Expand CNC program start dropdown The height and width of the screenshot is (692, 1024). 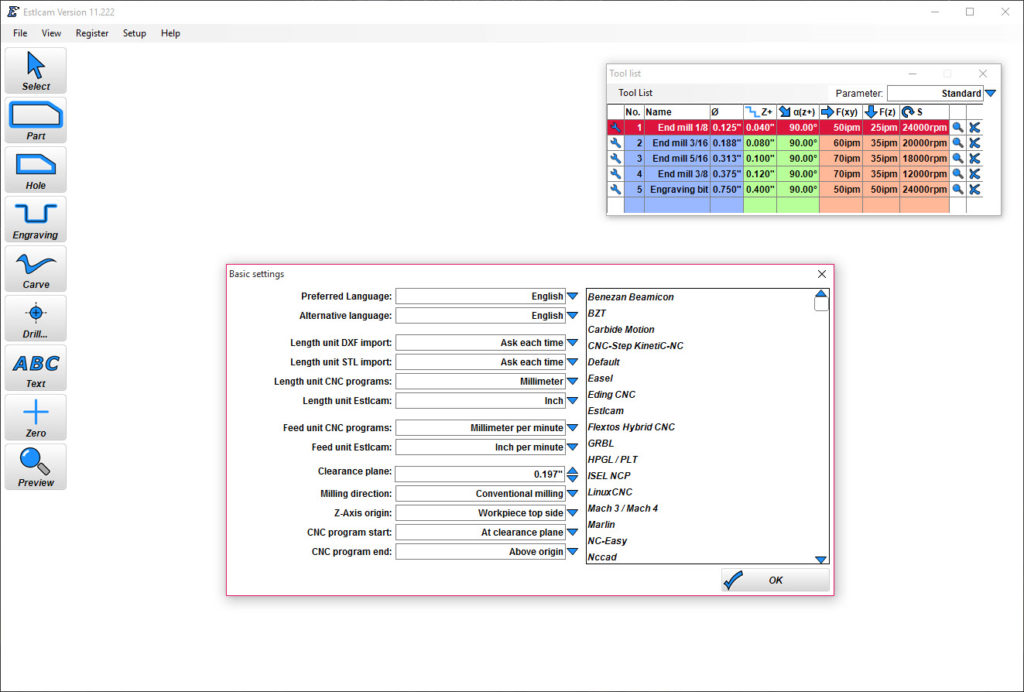pyautogui.click(x=573, y=532)
